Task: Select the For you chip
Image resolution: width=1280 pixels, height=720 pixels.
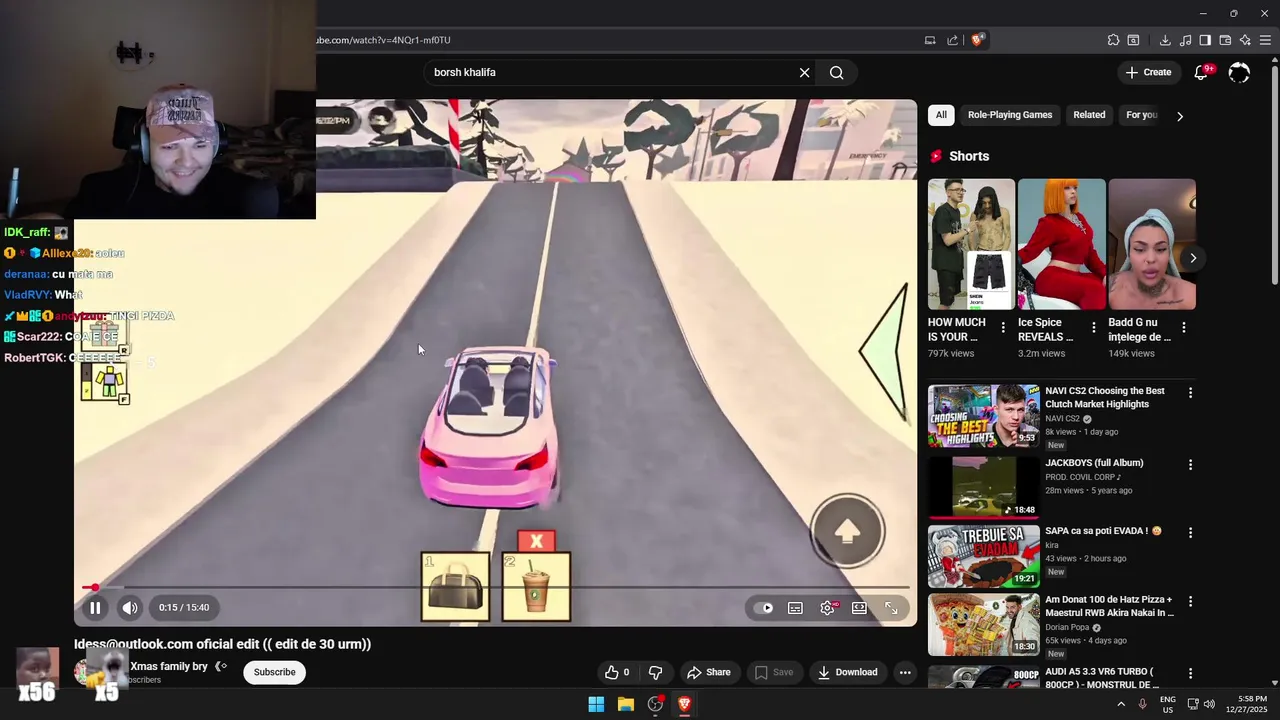Action: [x=1141, y=115]
